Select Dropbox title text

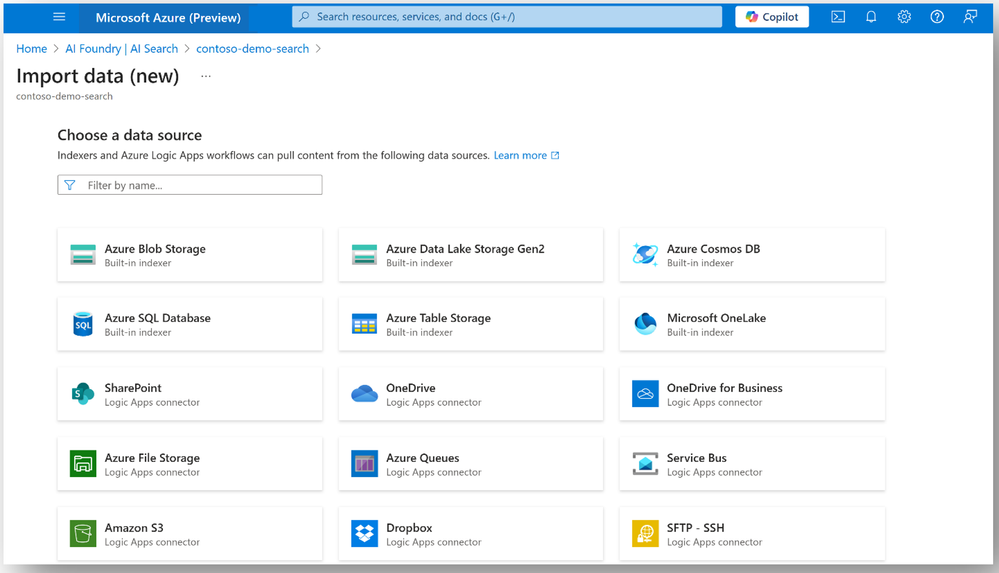(x=409, y=528)
